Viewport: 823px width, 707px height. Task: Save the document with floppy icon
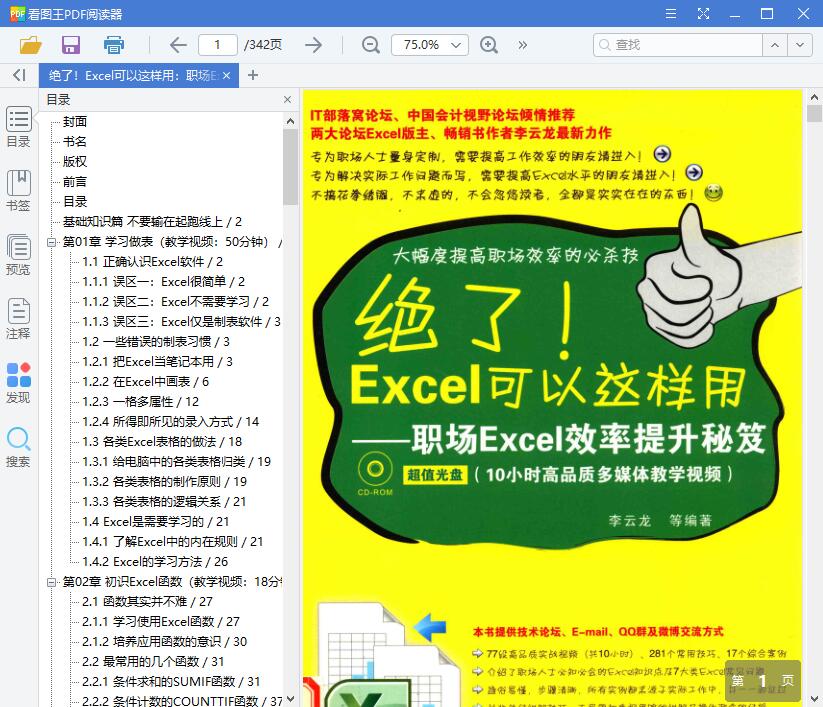71,45
